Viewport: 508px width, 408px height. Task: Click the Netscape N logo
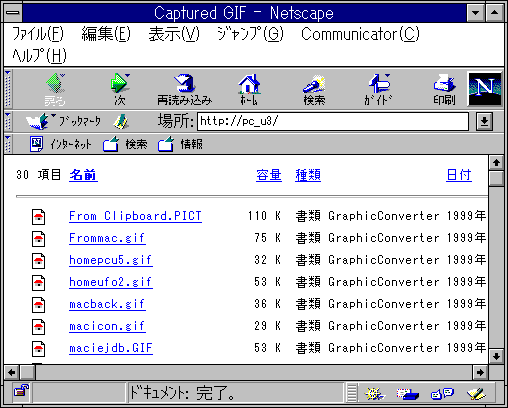pos(485,89)
